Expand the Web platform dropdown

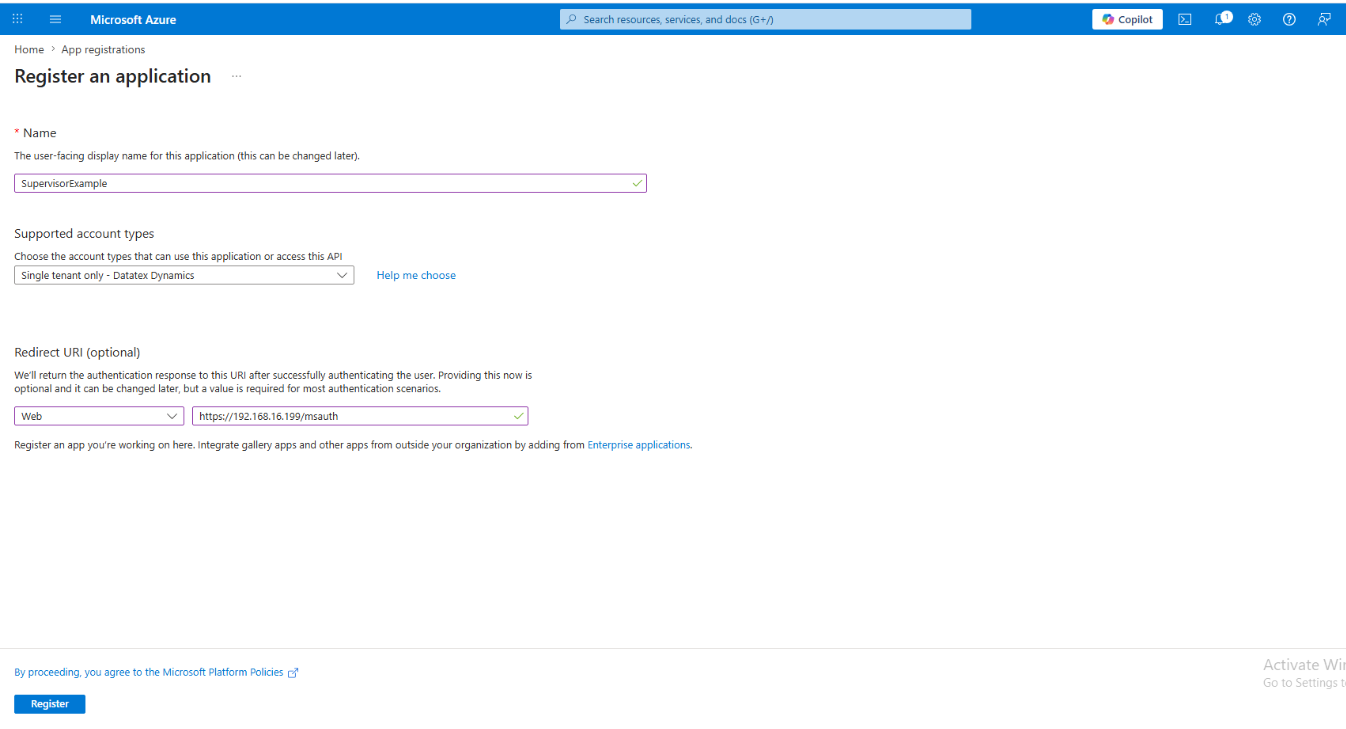(99, 416)
